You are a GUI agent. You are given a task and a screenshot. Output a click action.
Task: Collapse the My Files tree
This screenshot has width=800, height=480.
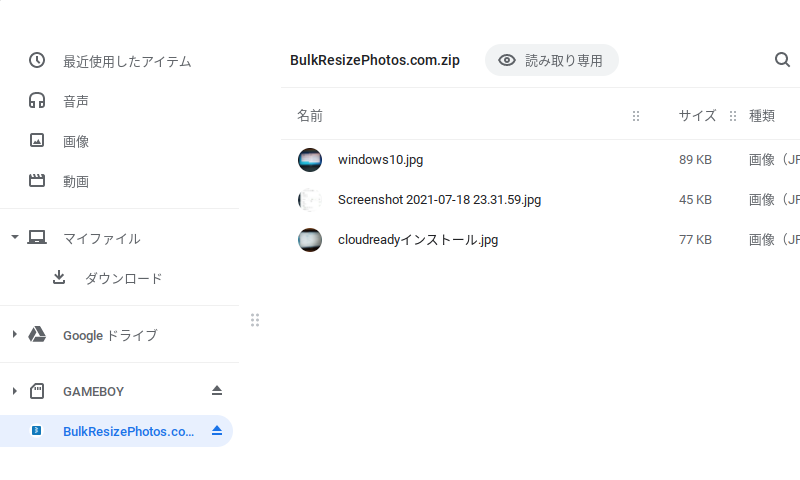[x=15, y=237]
